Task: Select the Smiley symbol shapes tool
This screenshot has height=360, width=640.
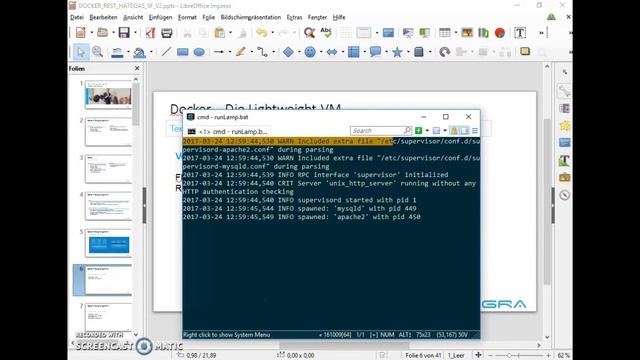Action: pyautogui.click(x=310, y=52)
